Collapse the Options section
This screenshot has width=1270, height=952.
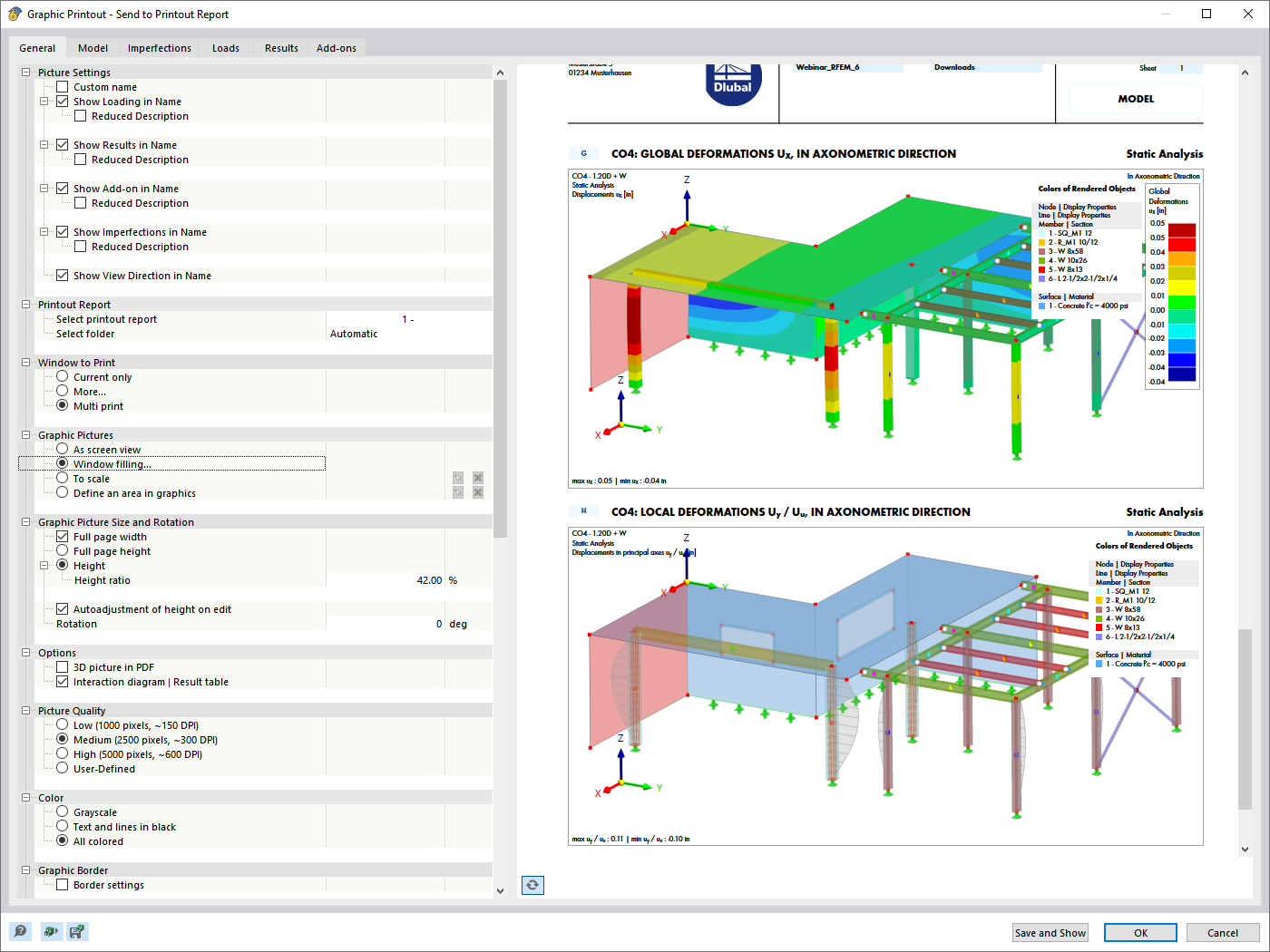(x=26, y=653)
